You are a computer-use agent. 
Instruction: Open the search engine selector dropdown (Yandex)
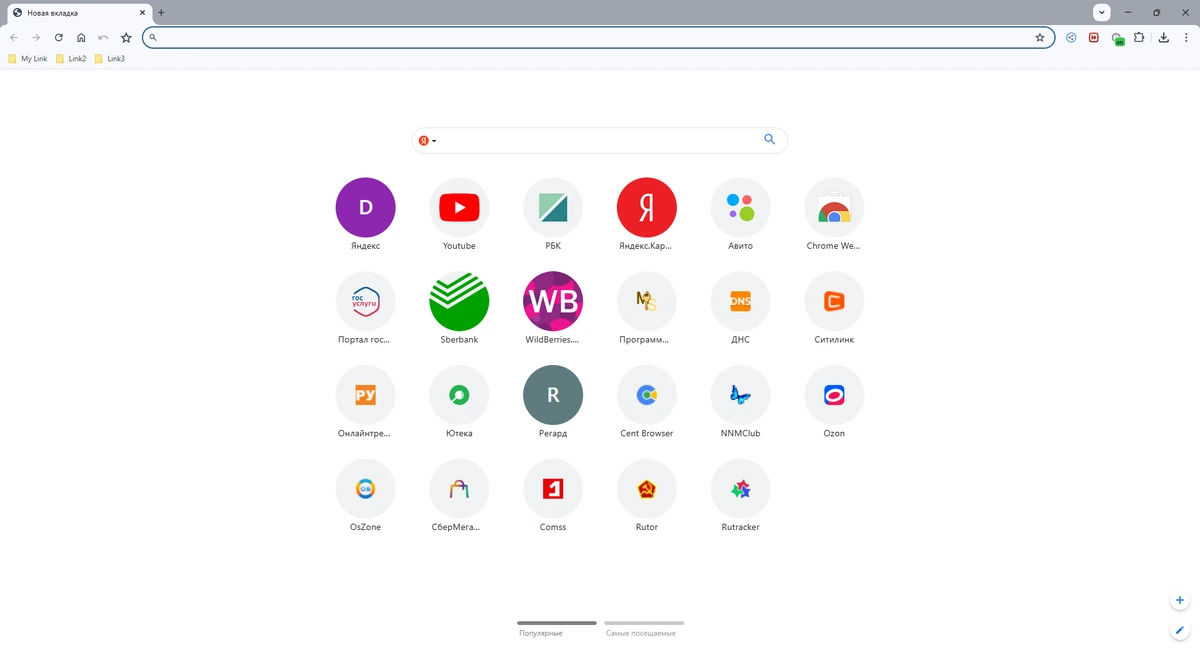428,141
